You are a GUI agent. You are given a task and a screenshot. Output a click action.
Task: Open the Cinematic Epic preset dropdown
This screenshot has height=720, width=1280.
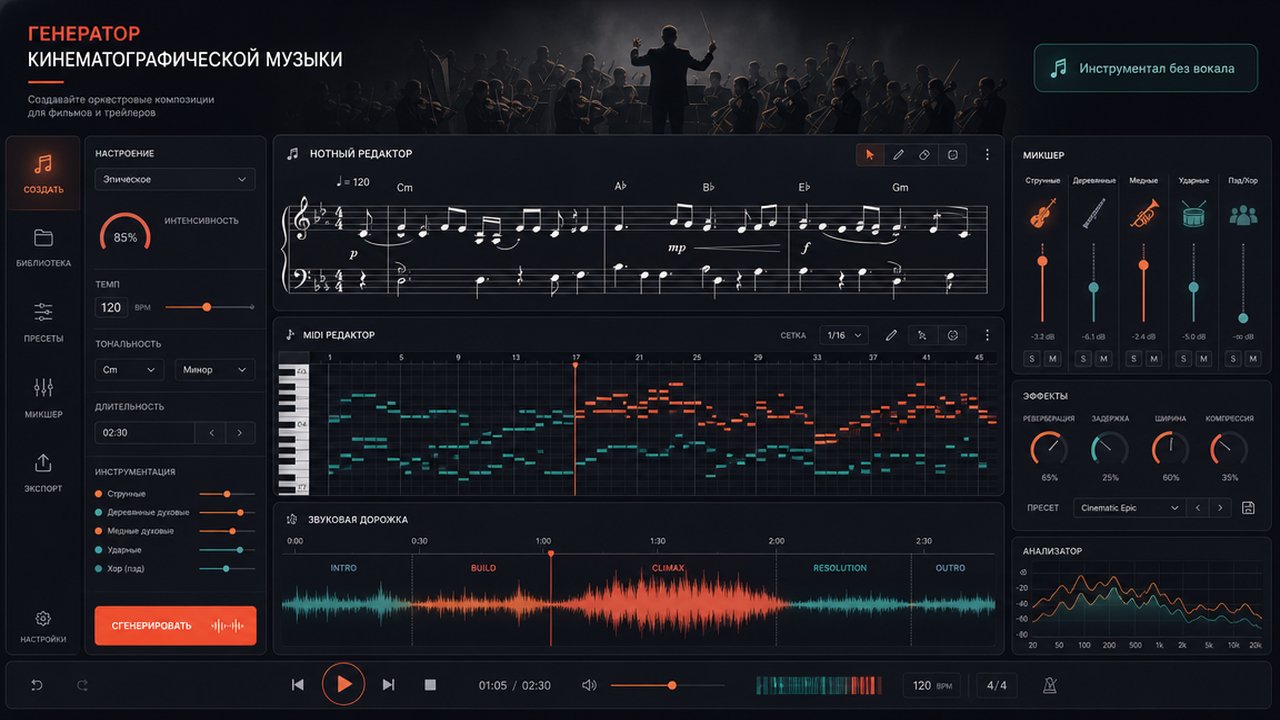[1130, 508]
